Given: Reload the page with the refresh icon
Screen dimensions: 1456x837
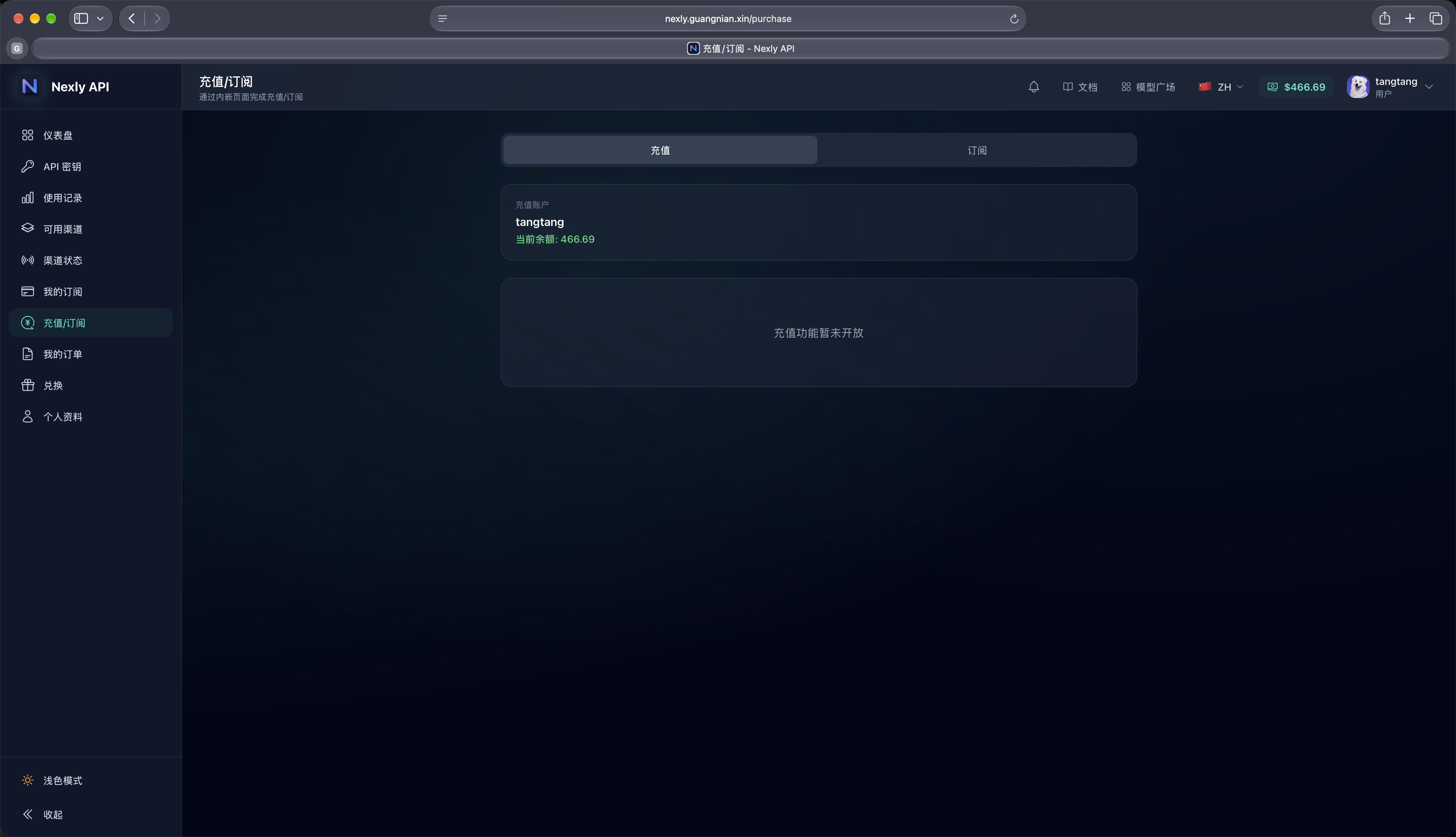Looking at the screenshot, I should (1014, 19).
